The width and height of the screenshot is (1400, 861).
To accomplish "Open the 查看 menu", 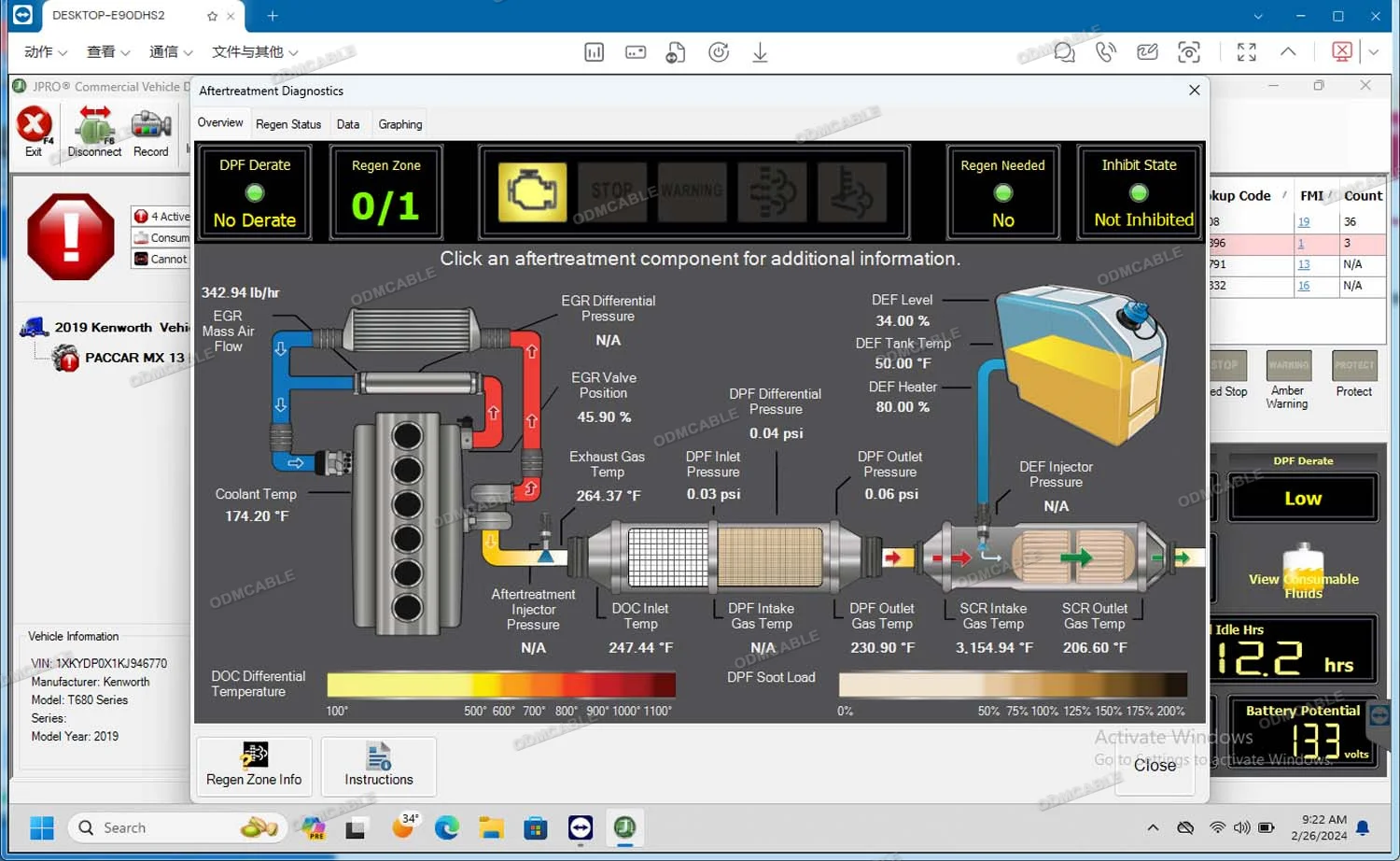I will [x=108, y=52].
